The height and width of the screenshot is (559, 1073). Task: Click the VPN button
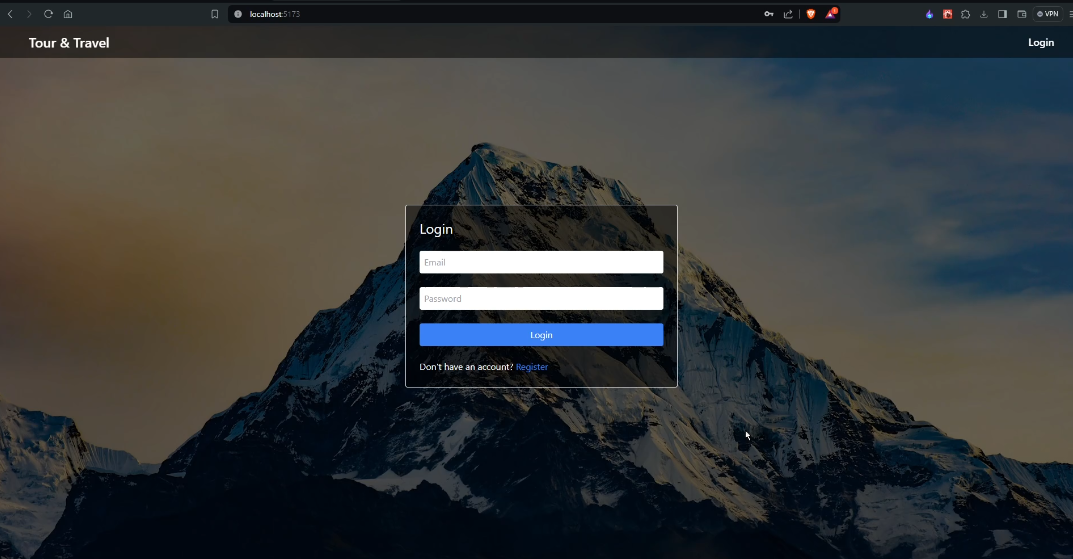click(x=1048, y=14)
